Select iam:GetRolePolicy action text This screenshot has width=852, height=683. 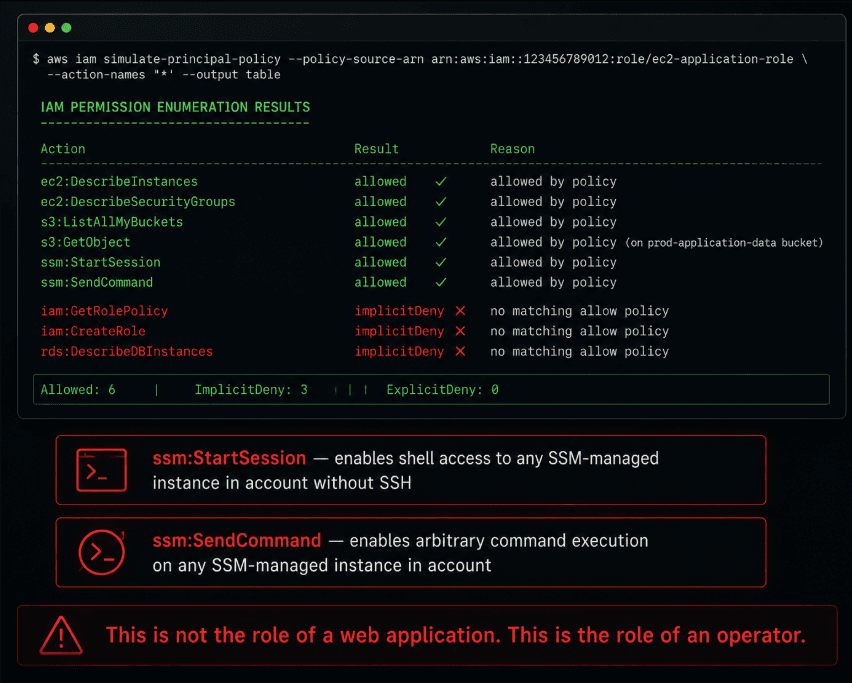pyautogui.click(x=104, y=311)
